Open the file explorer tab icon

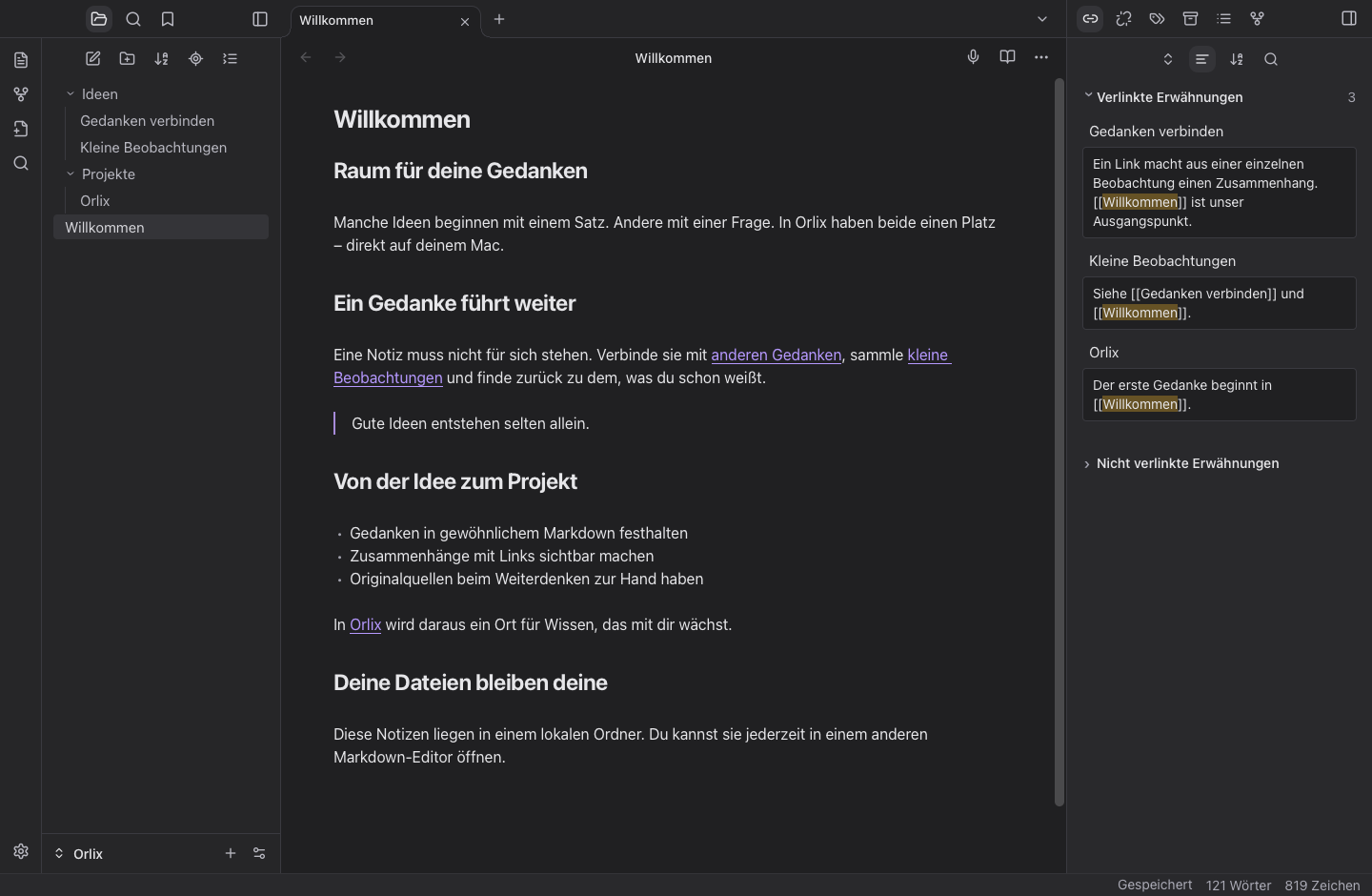point(99,19)
